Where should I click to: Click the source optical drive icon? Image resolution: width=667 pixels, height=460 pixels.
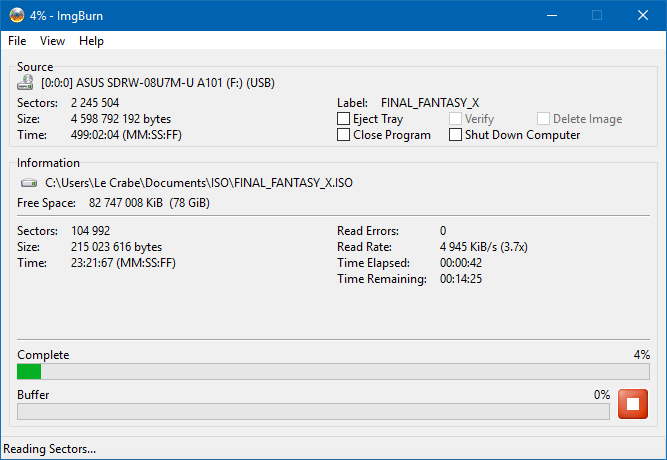(x=25, y=82)
